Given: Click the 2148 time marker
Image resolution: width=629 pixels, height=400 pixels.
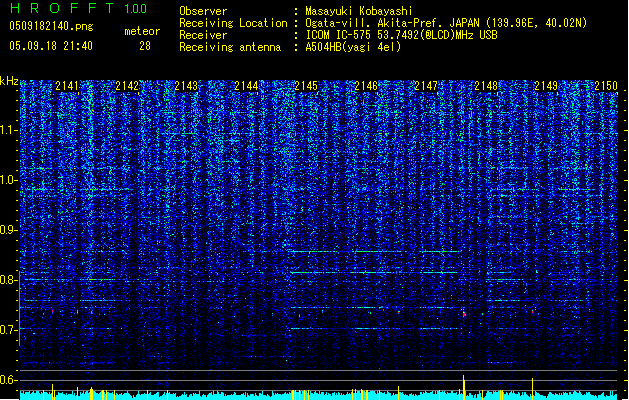Looking at the screenshot, I should [486, 86].
